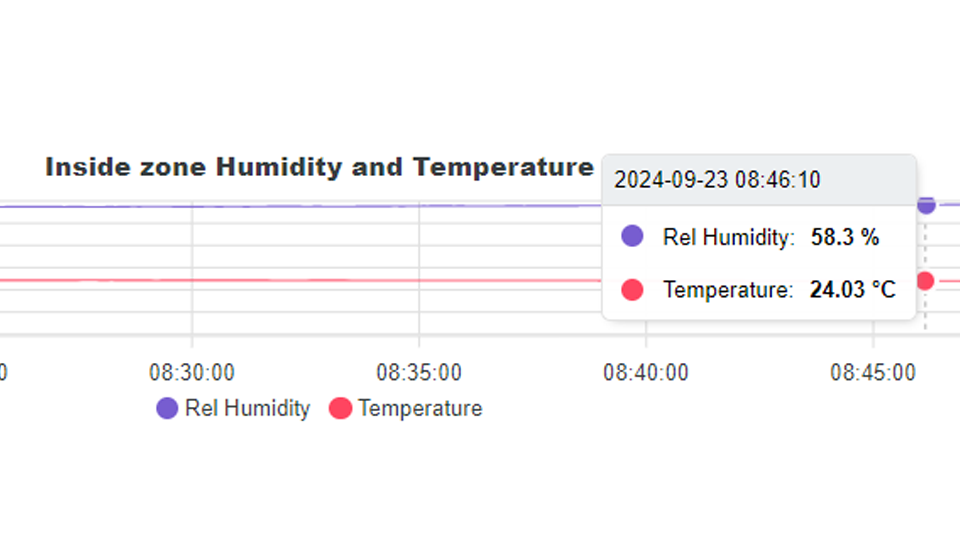Viewport: 960px width, 540px height.
Task: Click the purple dot in the tooltip
Action: (632, 236)
